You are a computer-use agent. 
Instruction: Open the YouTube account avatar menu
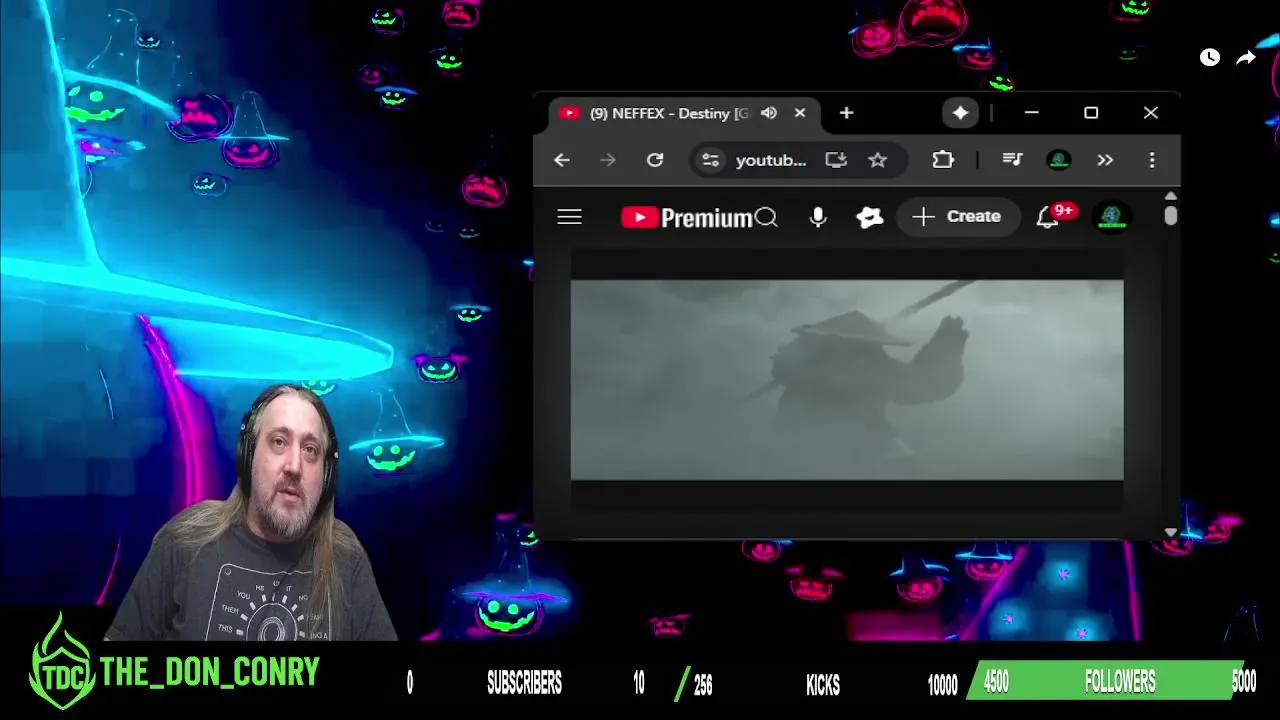pos(1112,217)
